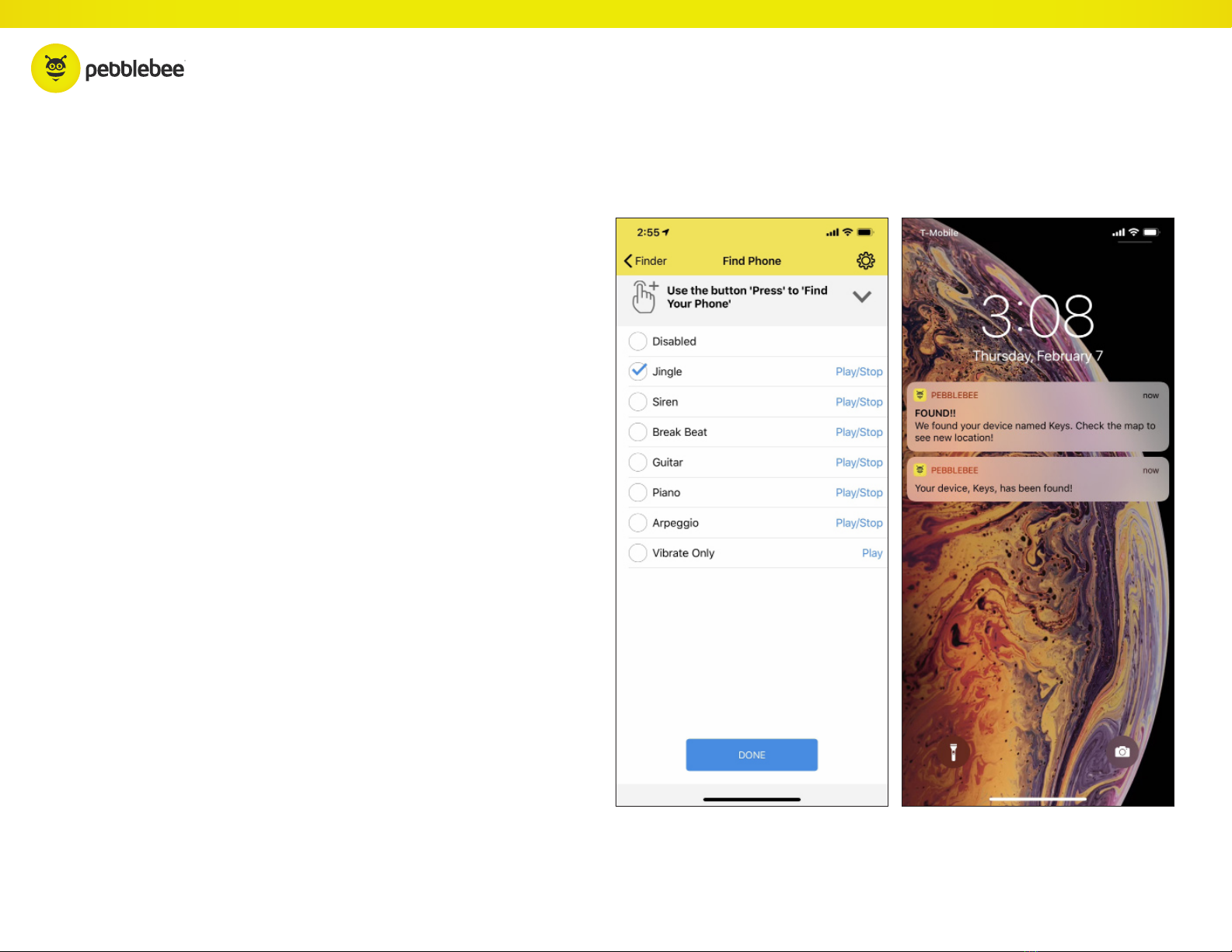Click the tap-gesture hand icon
This screenshot has height=952, width=1232.
644,297
